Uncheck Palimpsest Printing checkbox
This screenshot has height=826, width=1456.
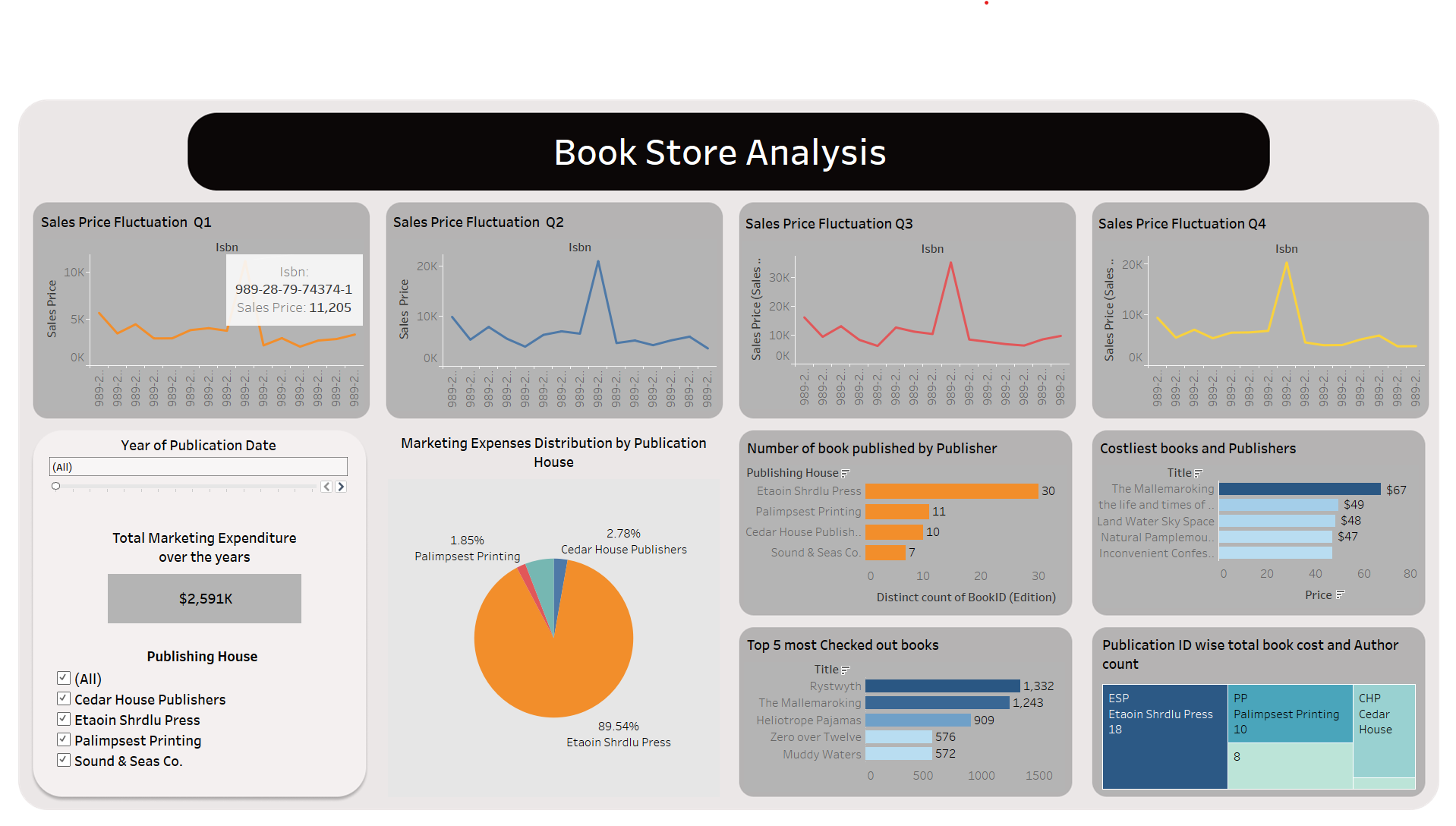point(64,739)
